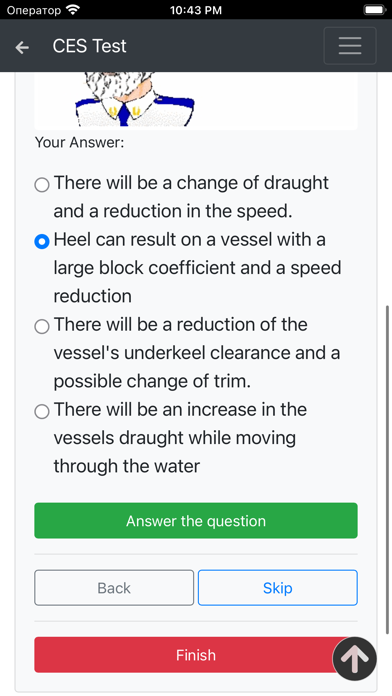Tap the Wi-Fi status icon
This screenshot has height=696, width=392.
pos(72,9)
